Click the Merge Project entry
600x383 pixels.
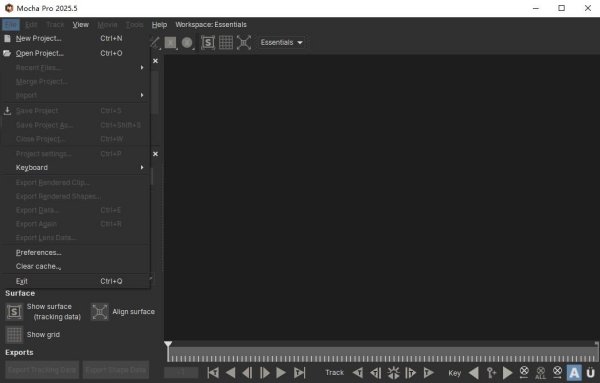pos(75,81)
